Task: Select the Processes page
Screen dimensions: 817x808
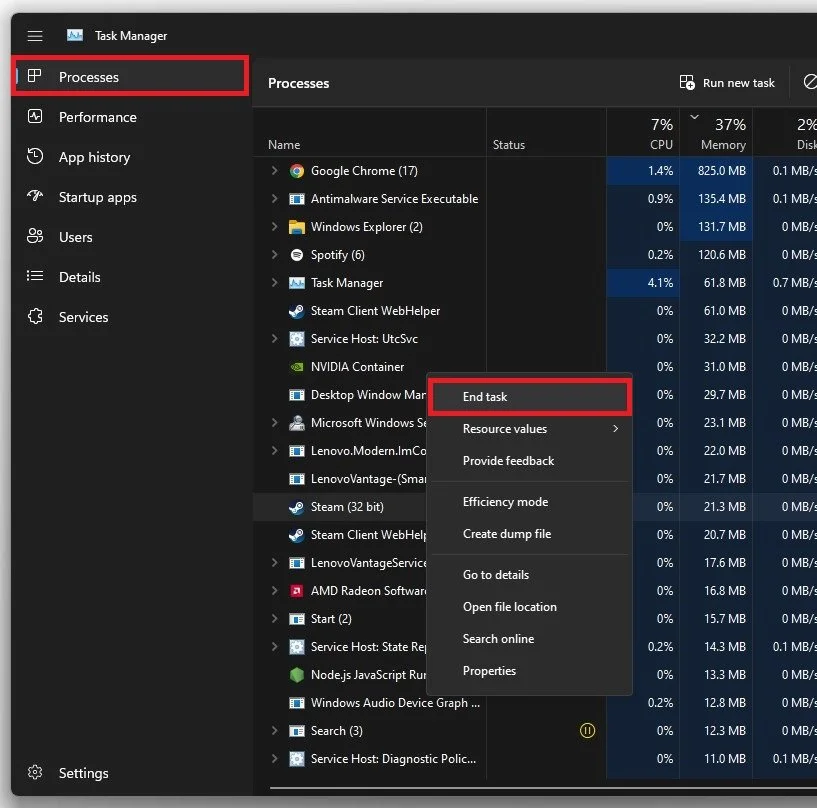Action: coord(130,77)
